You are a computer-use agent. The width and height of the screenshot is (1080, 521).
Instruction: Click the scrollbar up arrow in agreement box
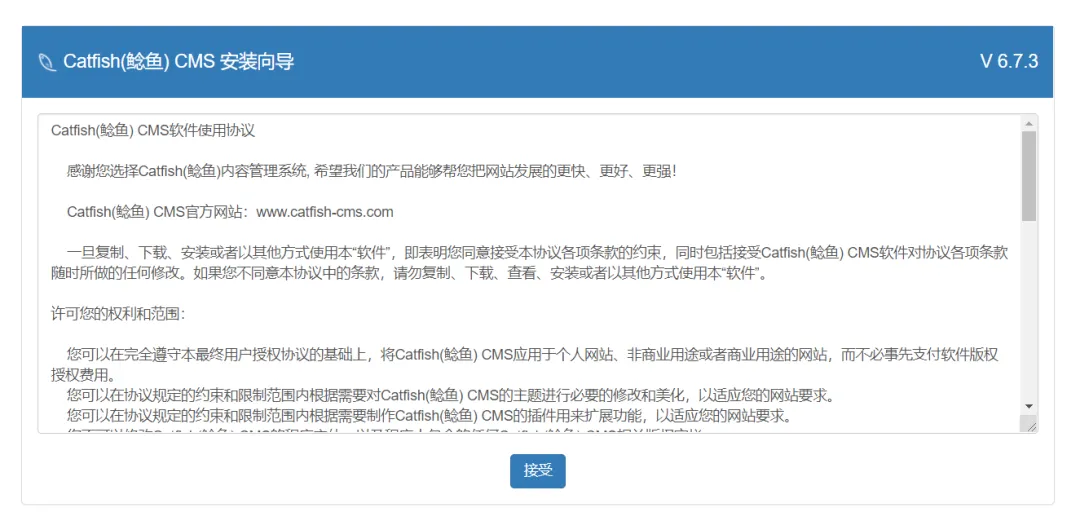1029,124
